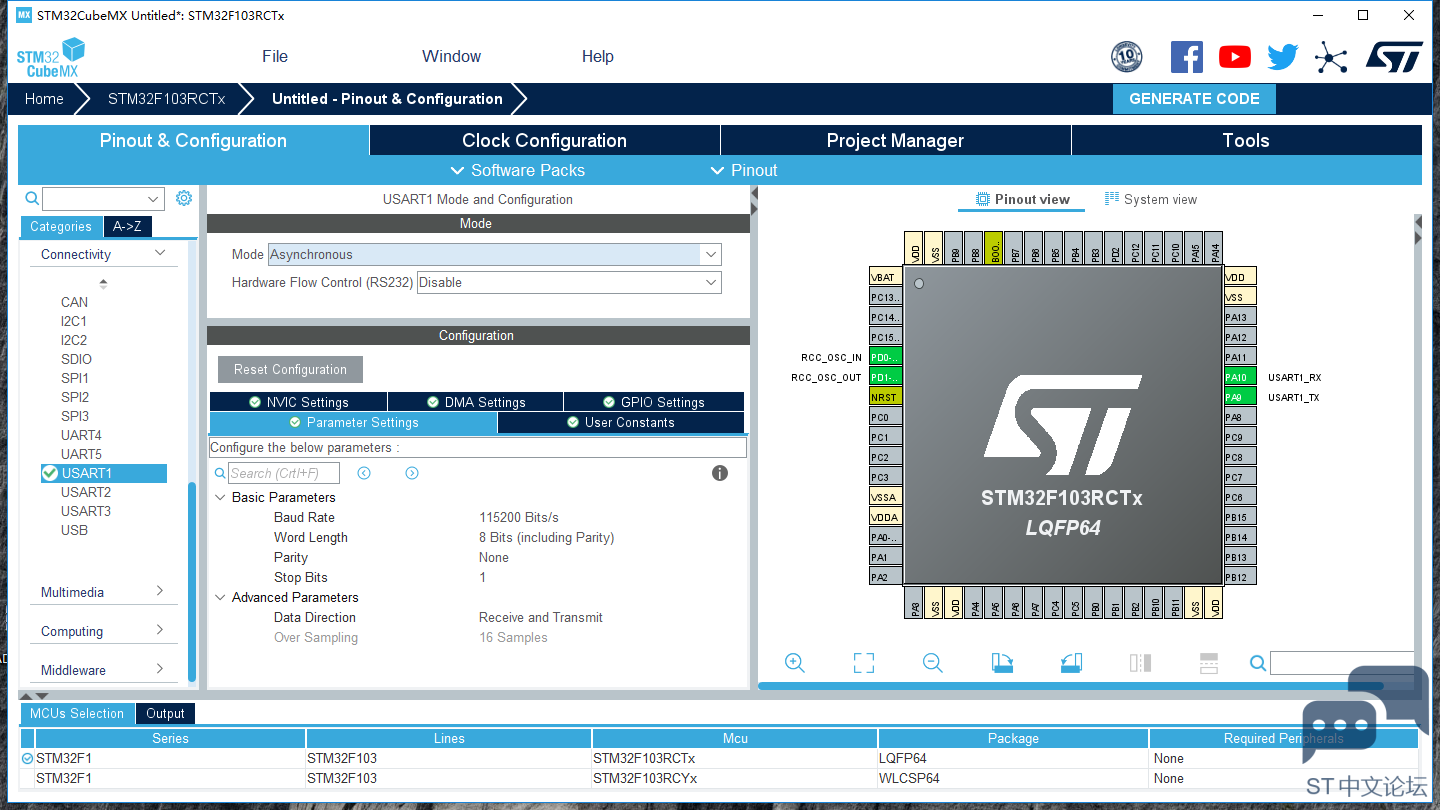This screenshot has height=810, width=1440.
Task: Show parameter info with the i icon
Action: [720, 473]
